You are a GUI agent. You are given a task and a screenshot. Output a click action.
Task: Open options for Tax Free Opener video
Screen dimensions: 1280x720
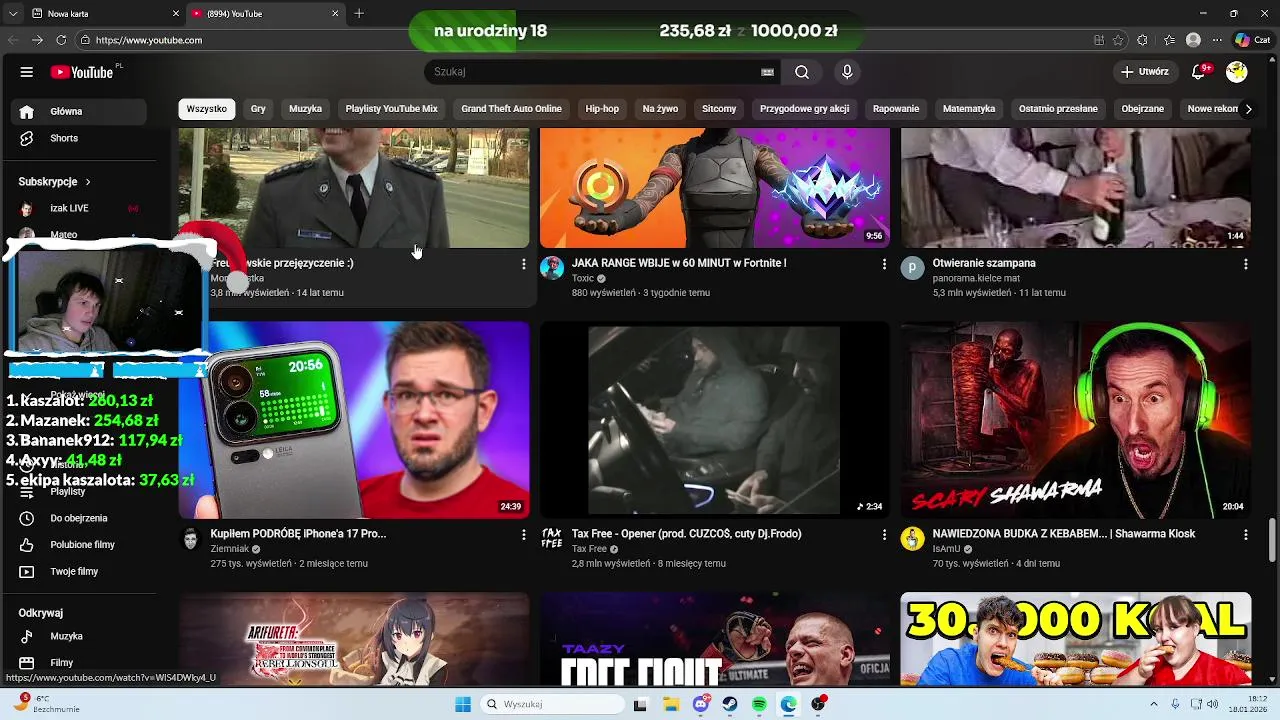click(x=884, y=535)
